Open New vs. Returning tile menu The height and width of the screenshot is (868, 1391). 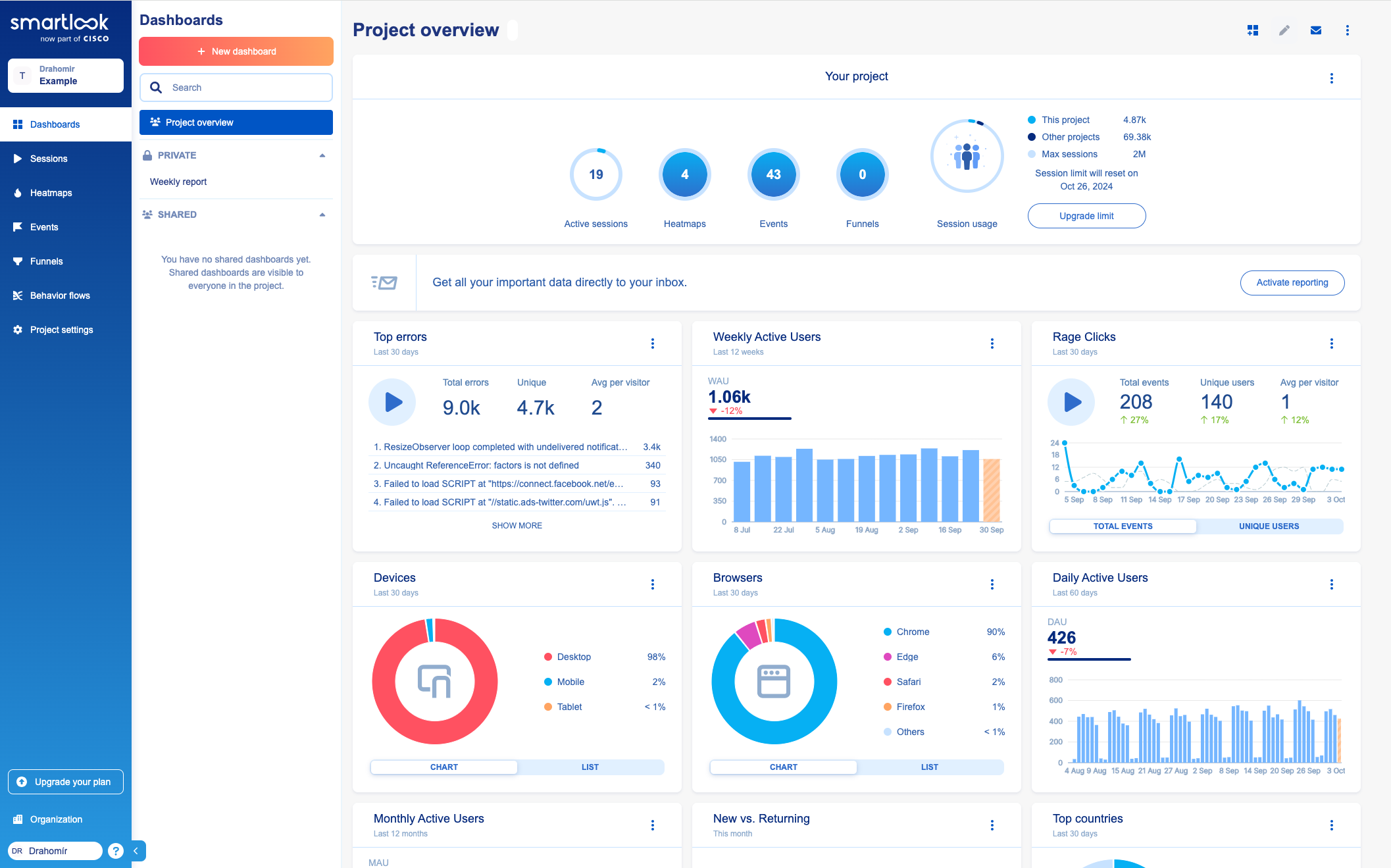(992, 825)
